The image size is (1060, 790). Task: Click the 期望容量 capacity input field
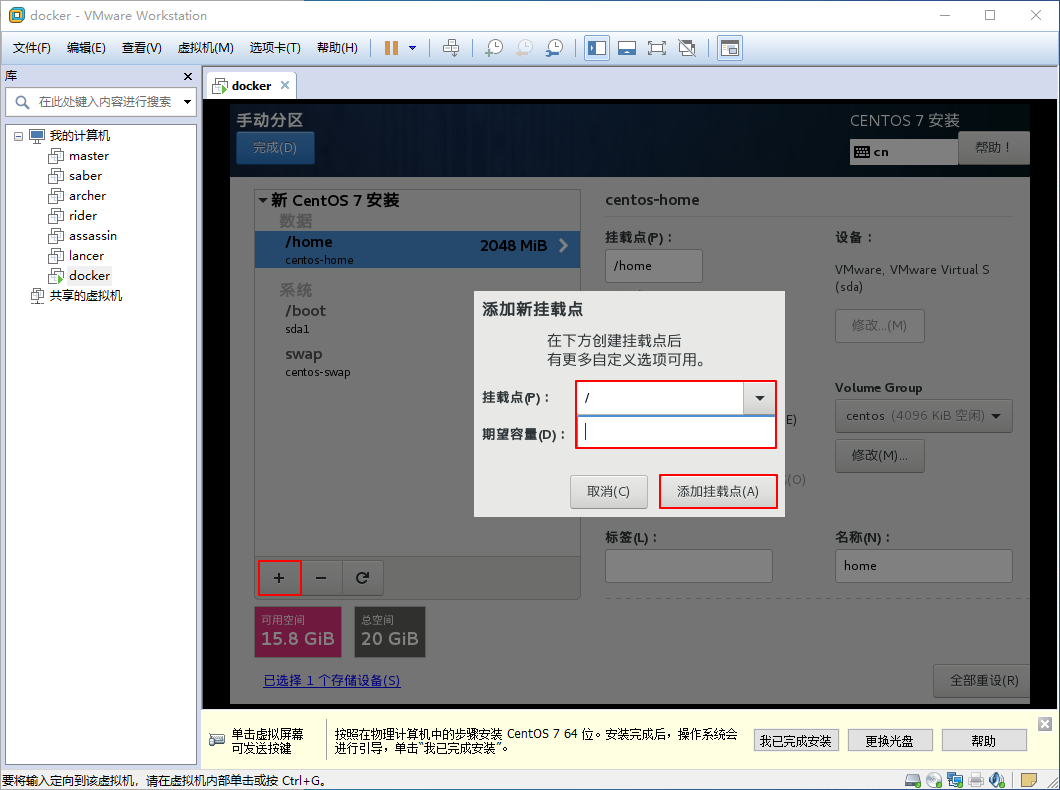point(675,432)
